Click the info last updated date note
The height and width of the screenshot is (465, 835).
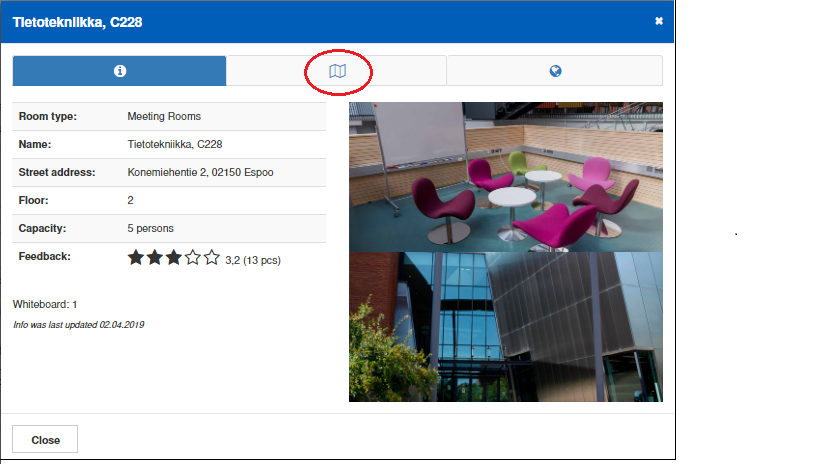tap(78, 325)
